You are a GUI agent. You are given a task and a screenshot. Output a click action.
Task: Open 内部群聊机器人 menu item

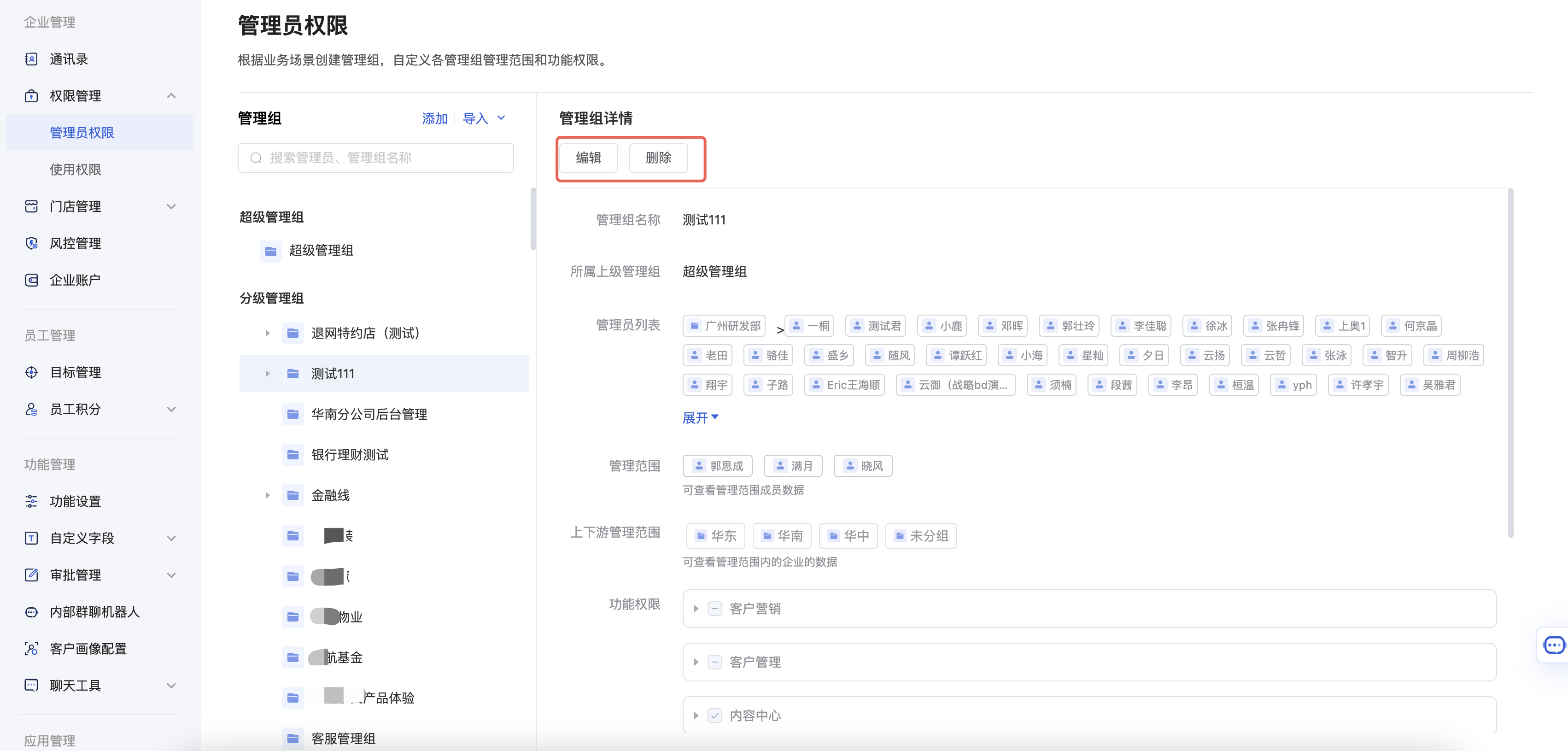pos(95,612)
